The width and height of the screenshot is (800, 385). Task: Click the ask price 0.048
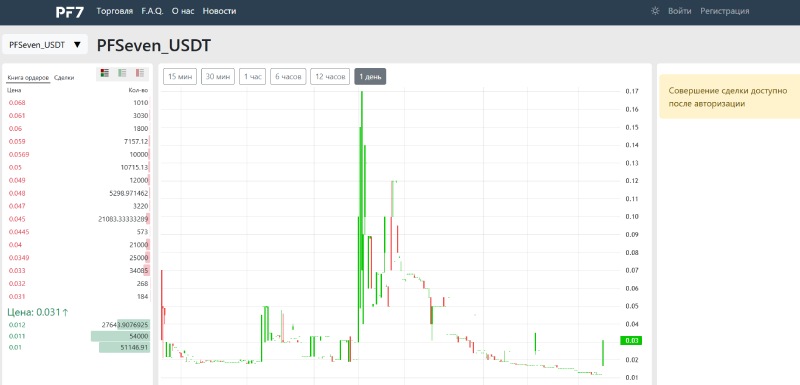tap(17, 193)
